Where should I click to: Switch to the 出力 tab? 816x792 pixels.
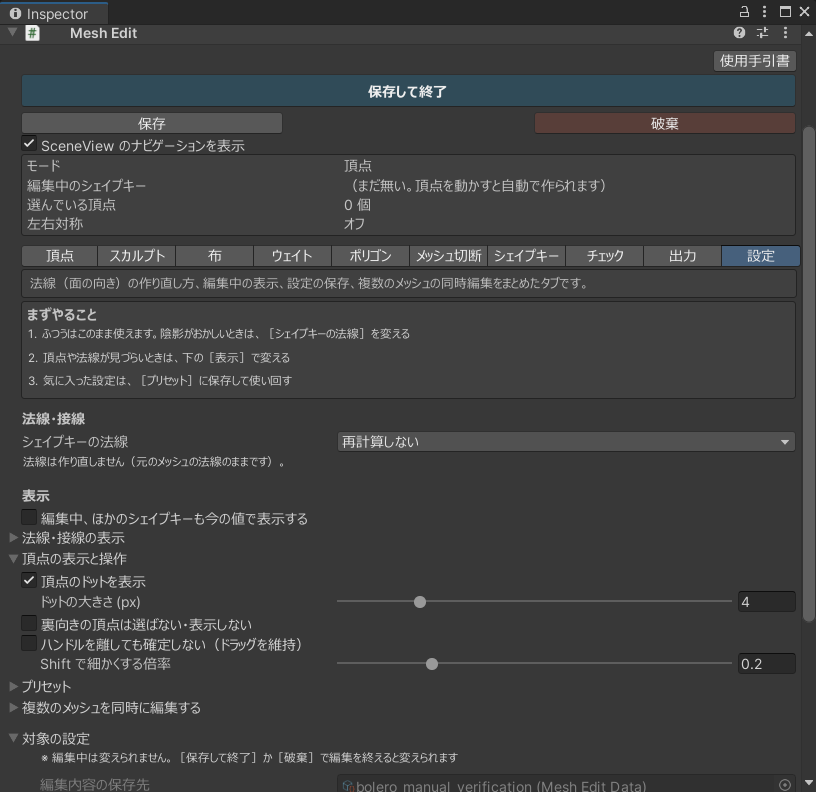click(x=683, y=256)
